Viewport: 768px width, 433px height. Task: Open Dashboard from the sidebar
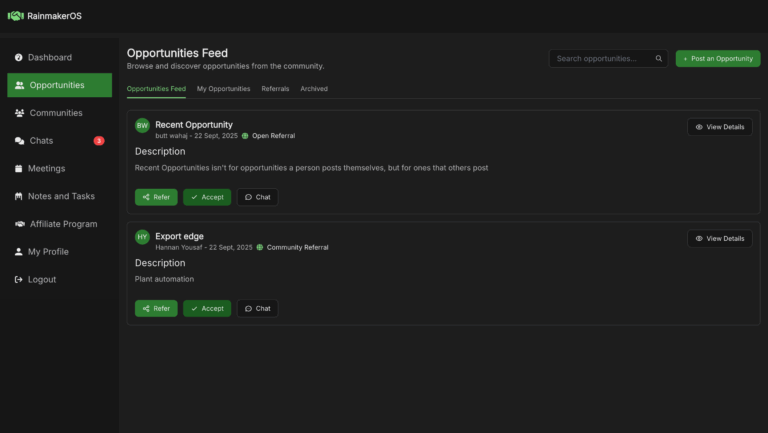coord(49,58)
